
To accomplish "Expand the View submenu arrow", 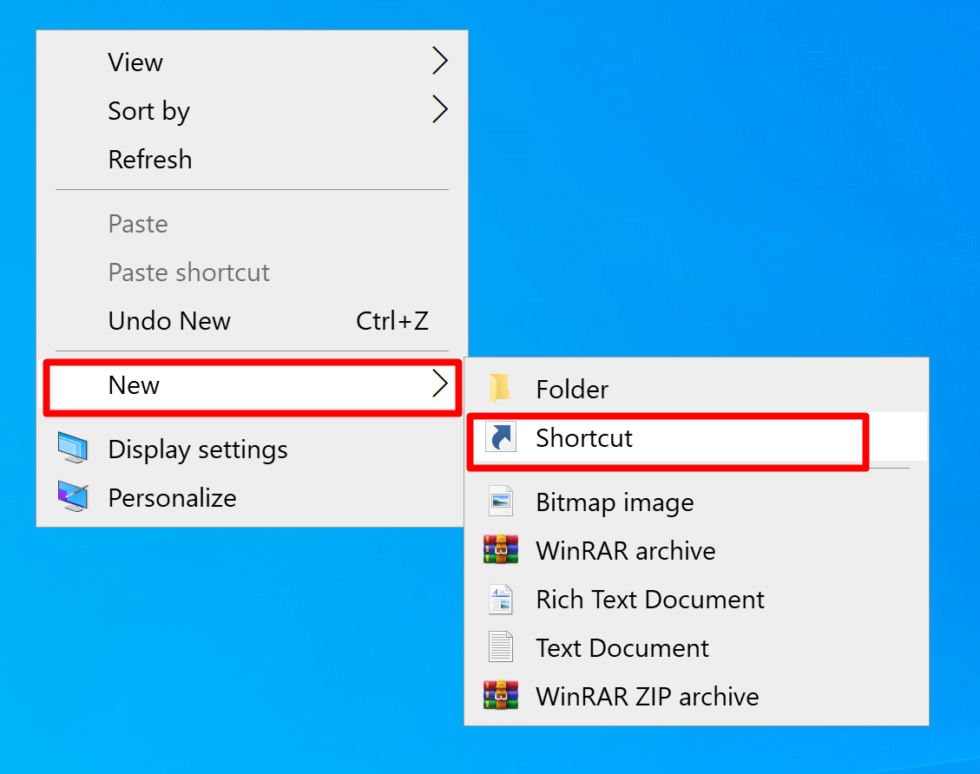I will pos(439,61).
